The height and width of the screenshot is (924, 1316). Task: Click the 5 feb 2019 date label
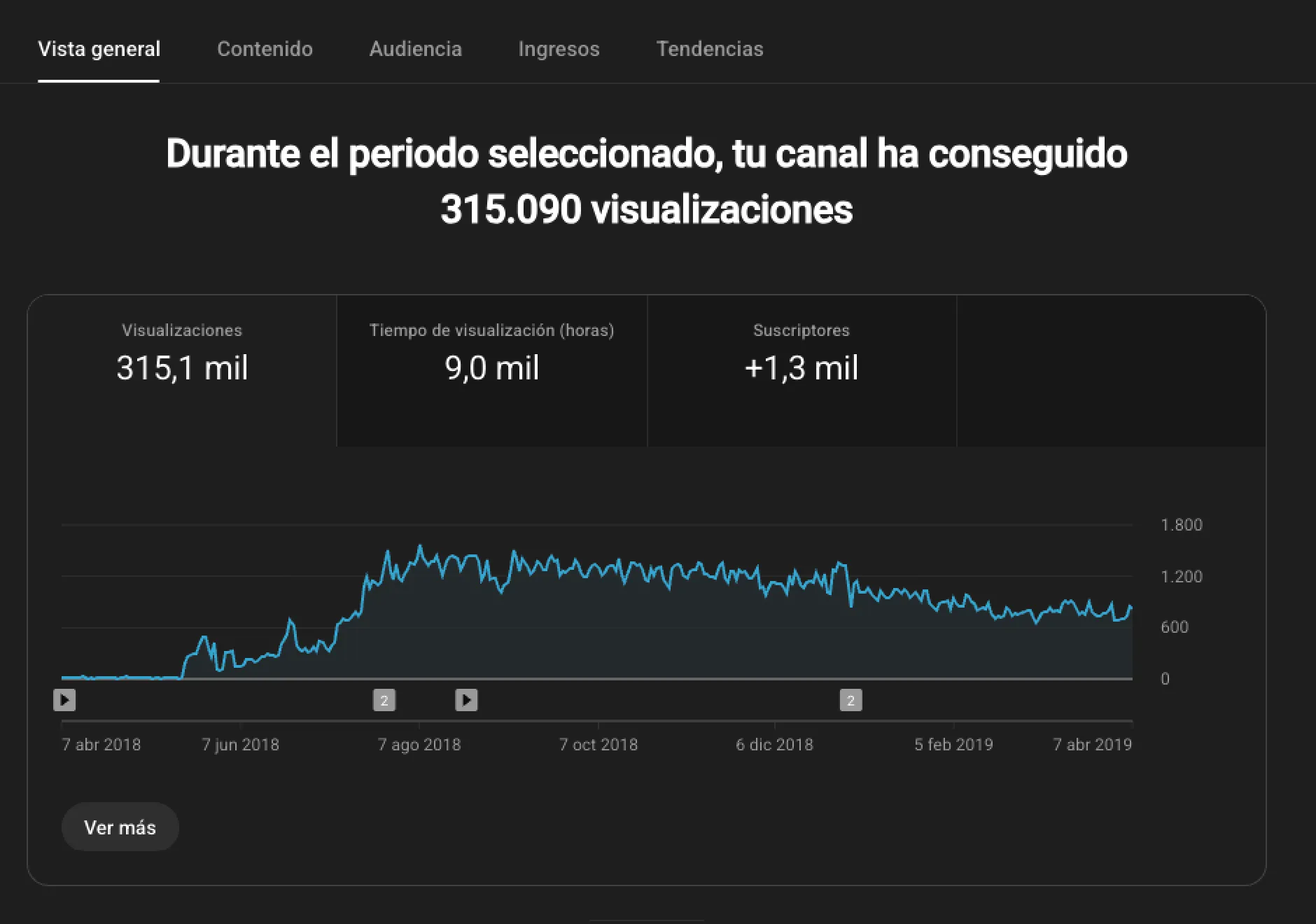pyautogui.click(x=953, y=744)
